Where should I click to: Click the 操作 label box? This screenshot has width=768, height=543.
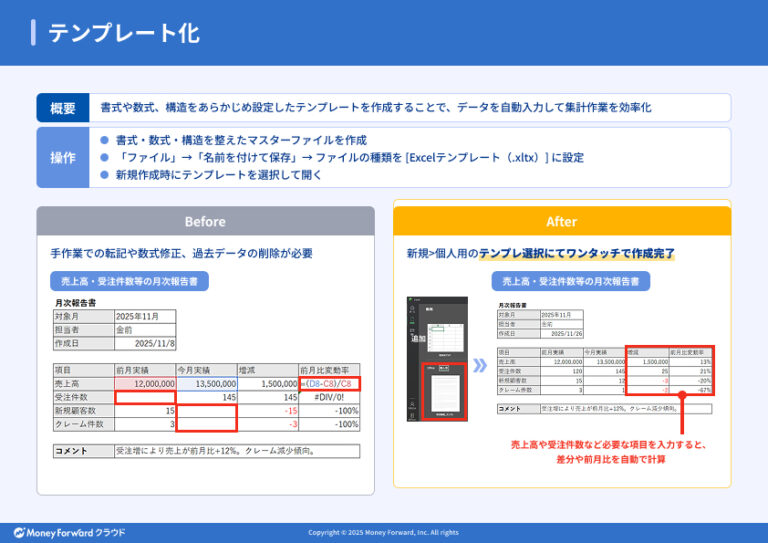(63, 158)
